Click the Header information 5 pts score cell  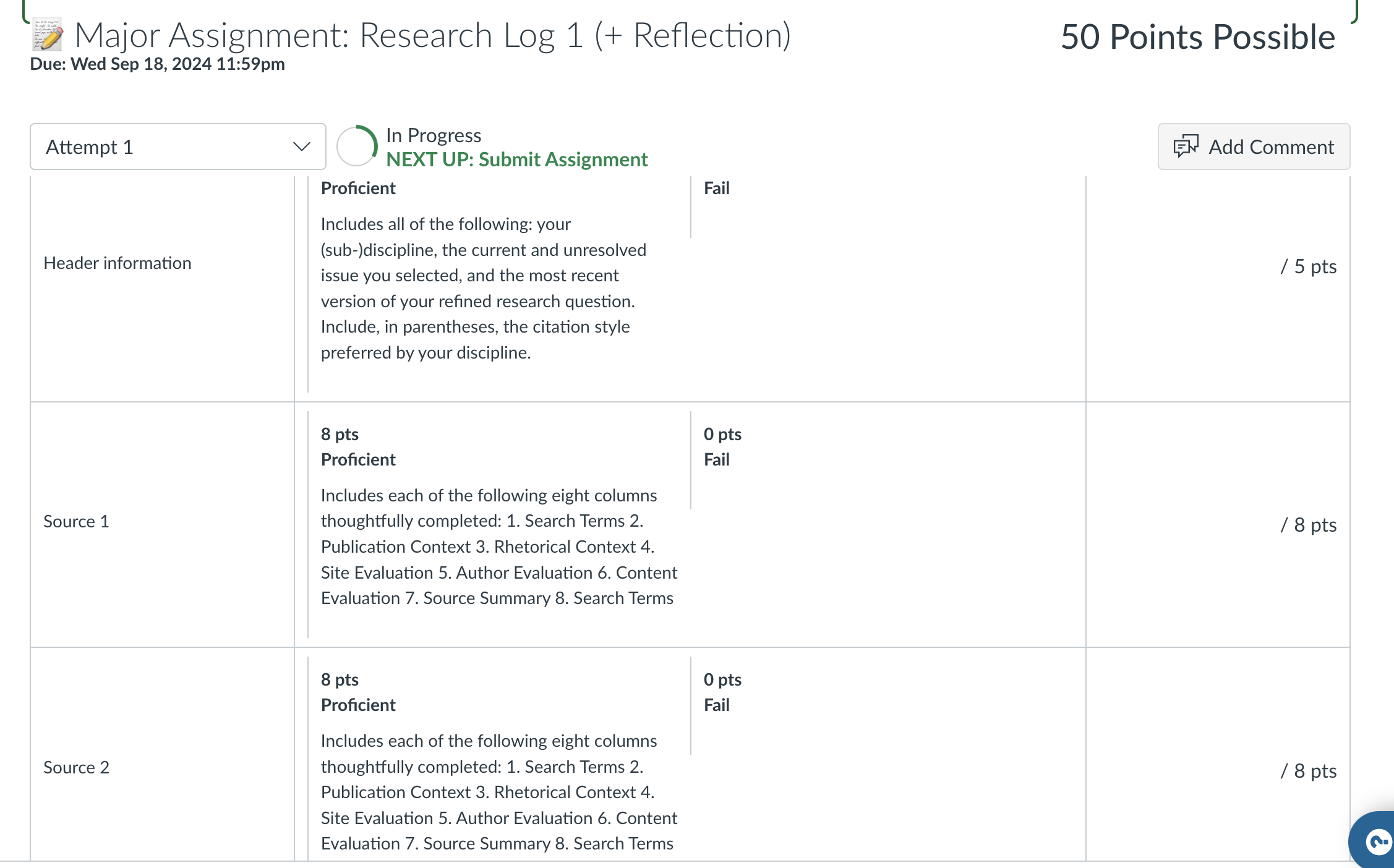coord(1218,289)
